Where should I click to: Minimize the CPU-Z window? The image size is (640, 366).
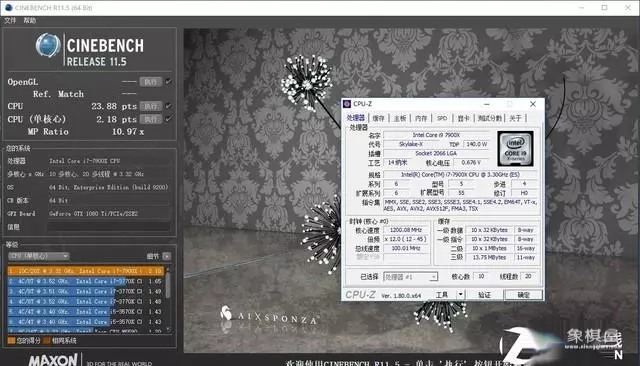[487, 104]
